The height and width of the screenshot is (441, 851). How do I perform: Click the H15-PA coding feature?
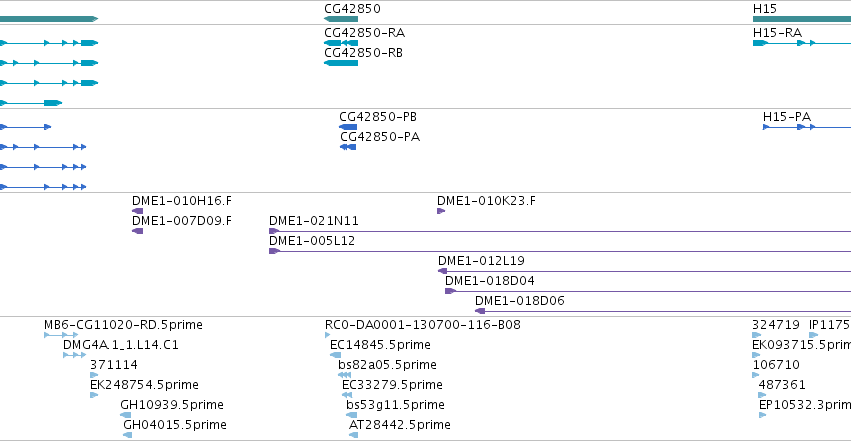(807, 127)
